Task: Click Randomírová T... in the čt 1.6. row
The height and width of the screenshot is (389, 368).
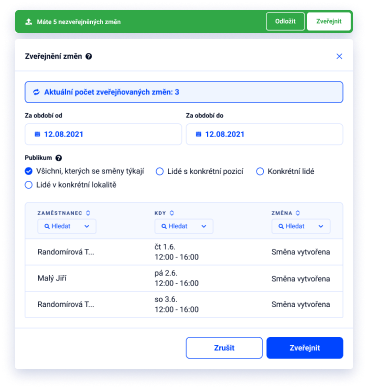Action: pos(66,252)
